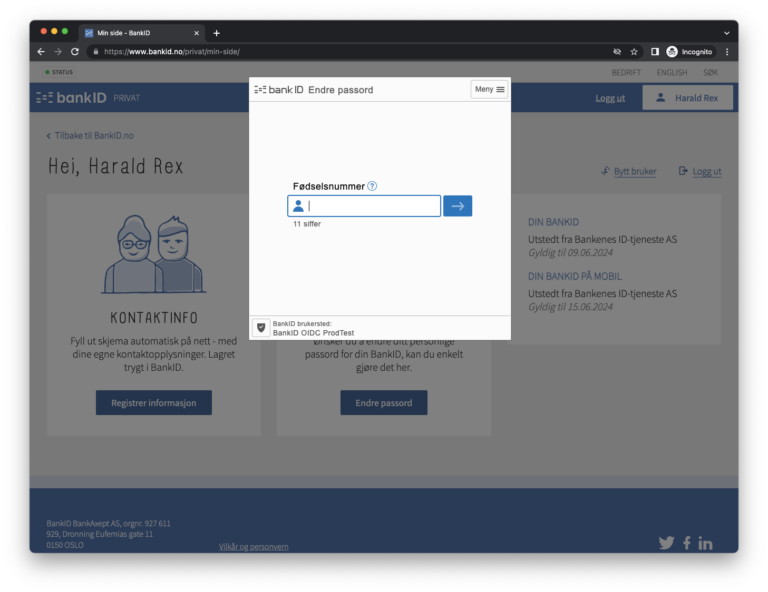Open a new browser tab
The height and width of the screenshot is (592, 768).
(216, 33)
